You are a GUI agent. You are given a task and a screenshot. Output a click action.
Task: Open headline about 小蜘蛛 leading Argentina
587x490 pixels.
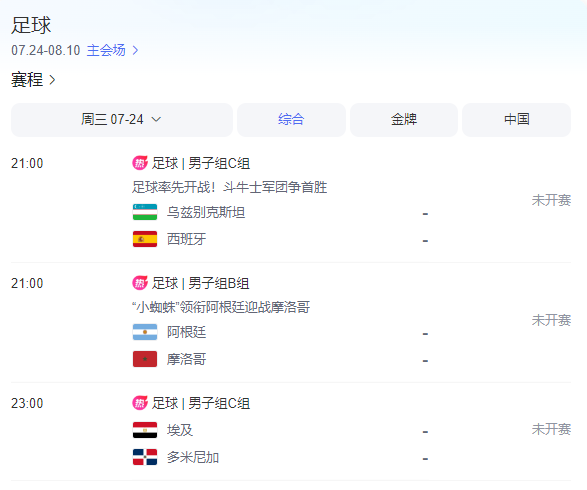(221, 307)
